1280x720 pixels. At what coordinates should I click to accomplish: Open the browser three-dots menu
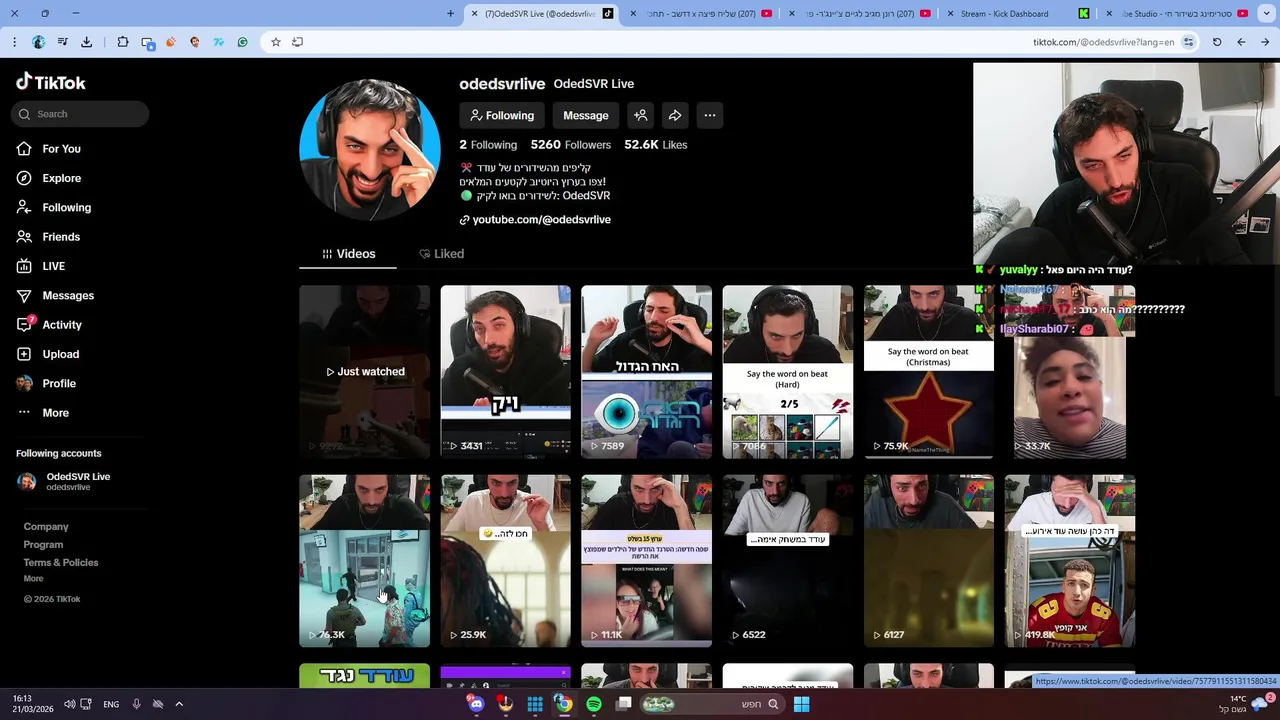point(14,42)
